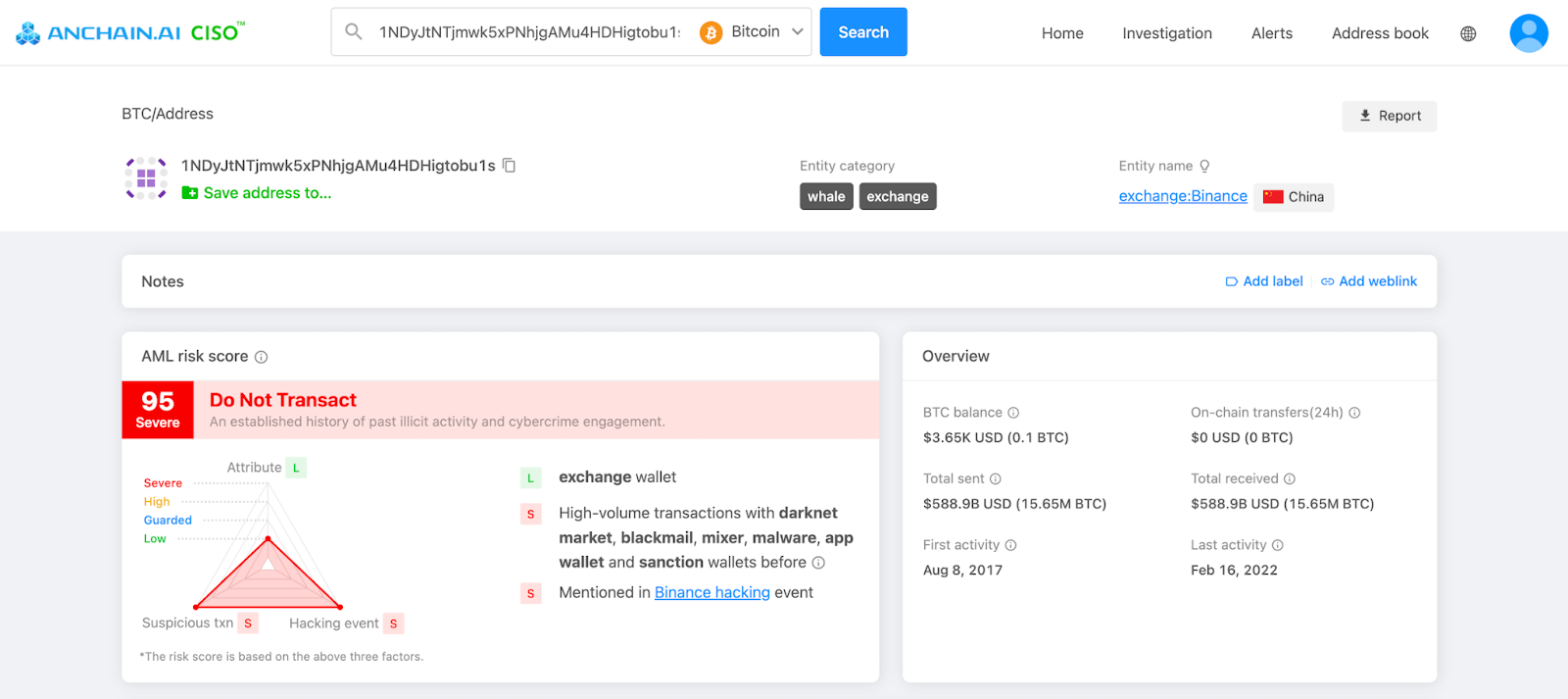Click the info icon next to First activity

click(x=1010, y=545)
